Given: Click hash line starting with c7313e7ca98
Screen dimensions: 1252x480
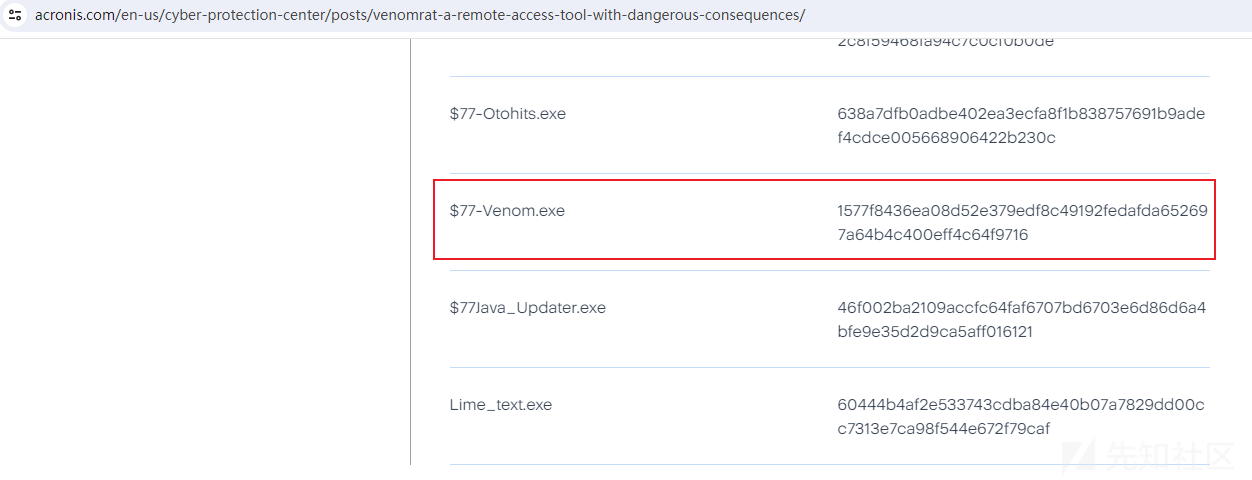Looking at the screenshot, I should coord(944,429).
